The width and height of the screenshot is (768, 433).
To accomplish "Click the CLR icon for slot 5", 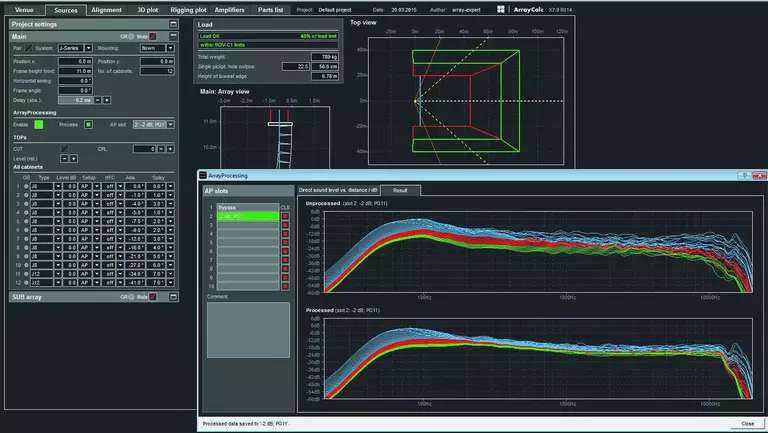I will (x=285, y=240).
